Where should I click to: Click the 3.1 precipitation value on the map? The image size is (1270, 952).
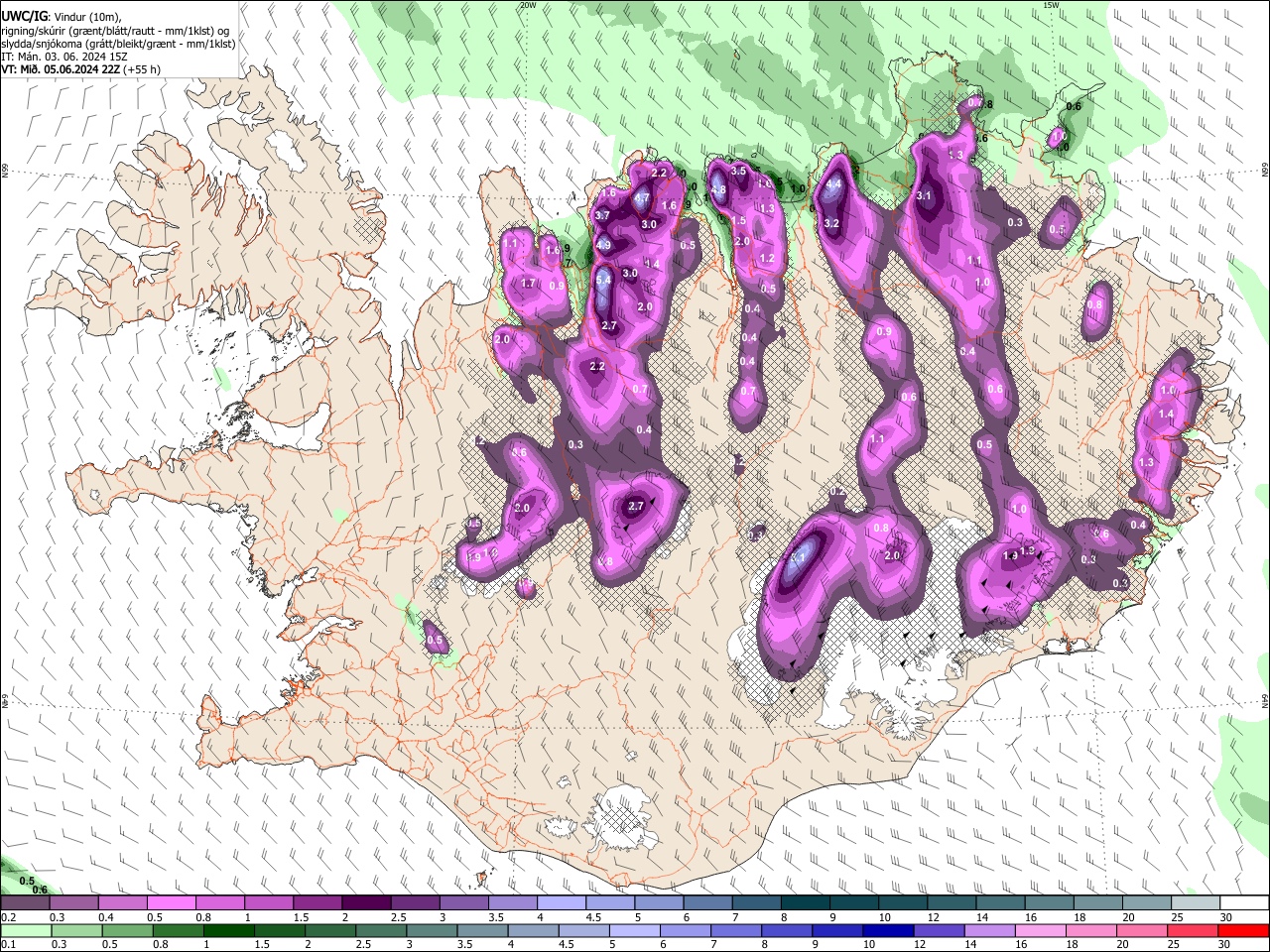tap(924, 195)
